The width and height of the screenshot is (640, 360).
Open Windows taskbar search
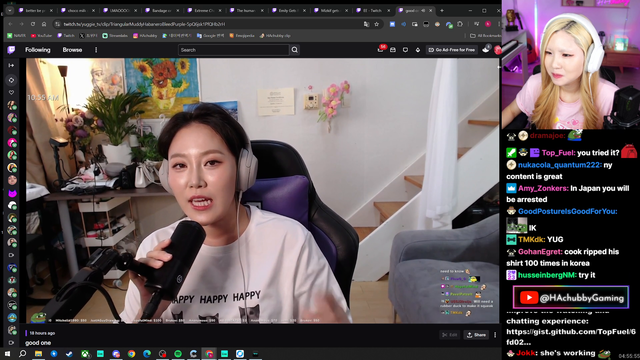click(x=22, y=353)
